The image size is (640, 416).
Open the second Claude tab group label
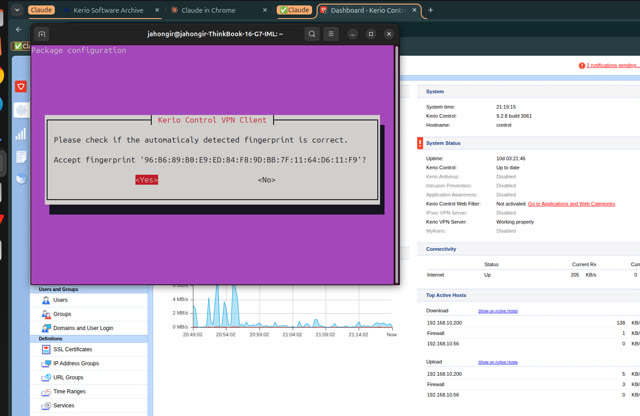coord(294,10)
